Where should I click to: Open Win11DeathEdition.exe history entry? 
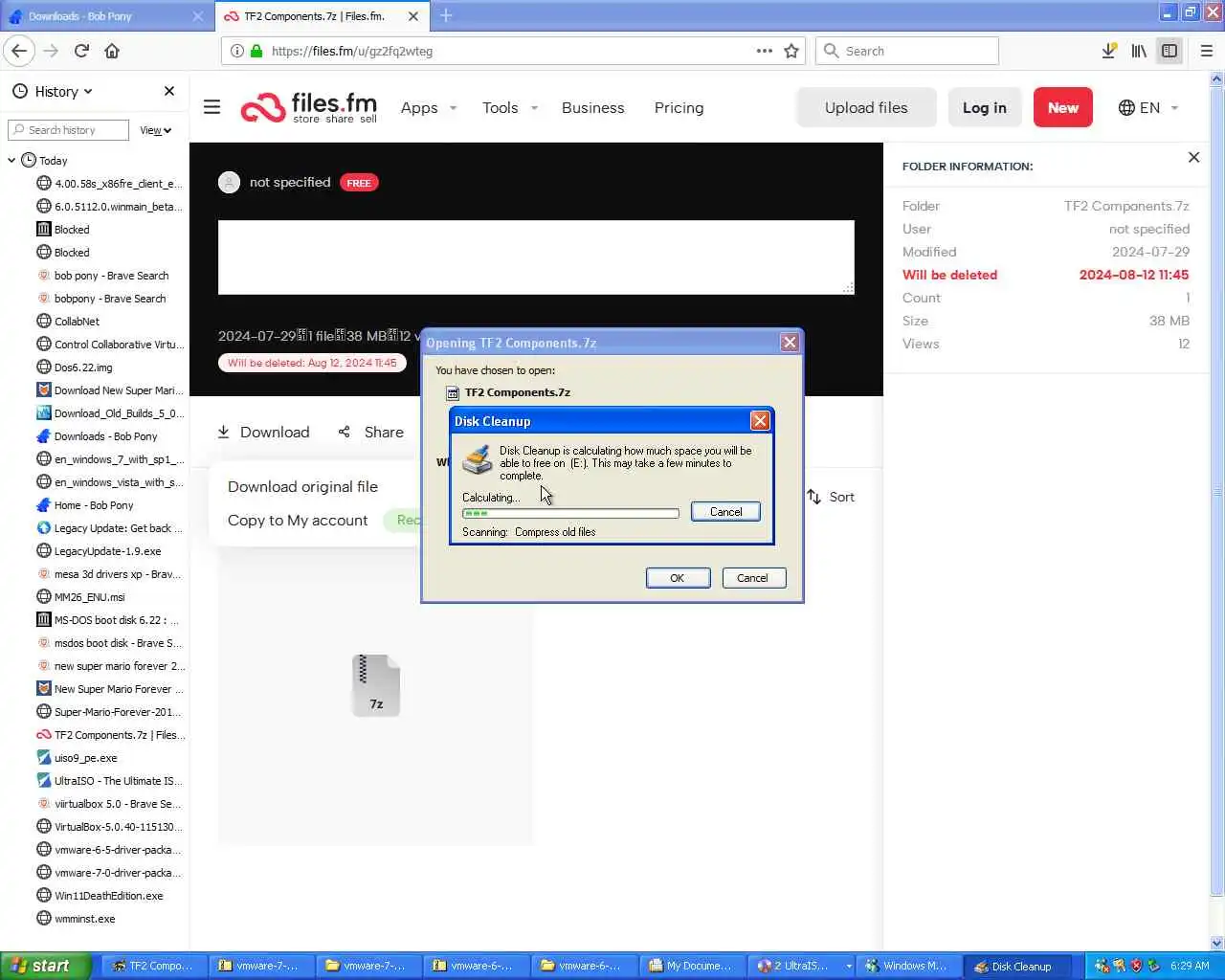(x=100, y=896)
